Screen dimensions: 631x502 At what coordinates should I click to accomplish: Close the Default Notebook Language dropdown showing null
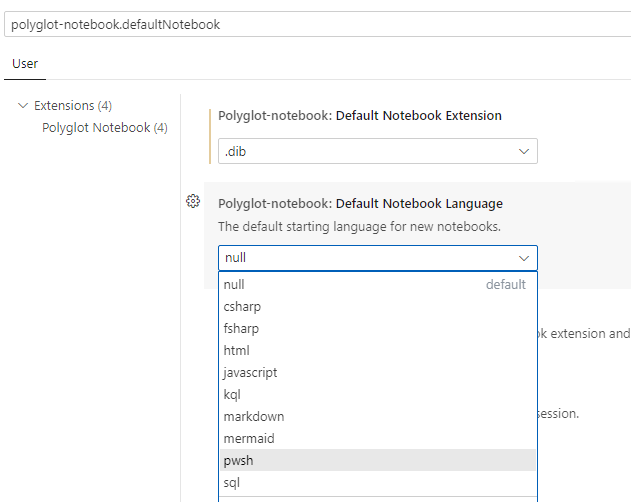377,258
